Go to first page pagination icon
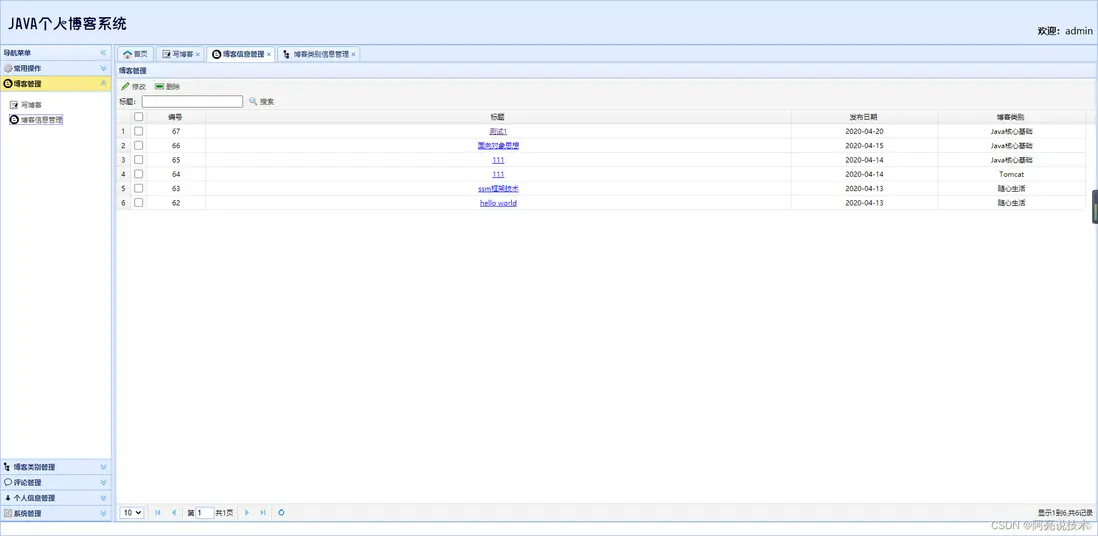The width and height of the screenshot is (1098, 536). click(158, 513)
